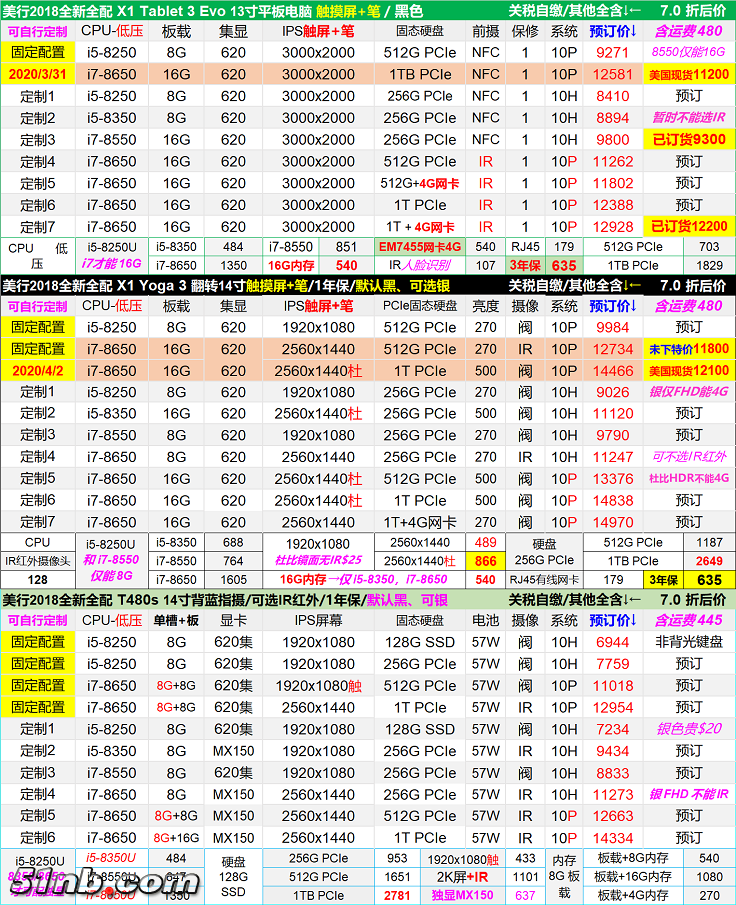This screenshot has width=736, height=905.
Task: Select the yellow 2020/4/2 date cell
Action: coord(39,371)
